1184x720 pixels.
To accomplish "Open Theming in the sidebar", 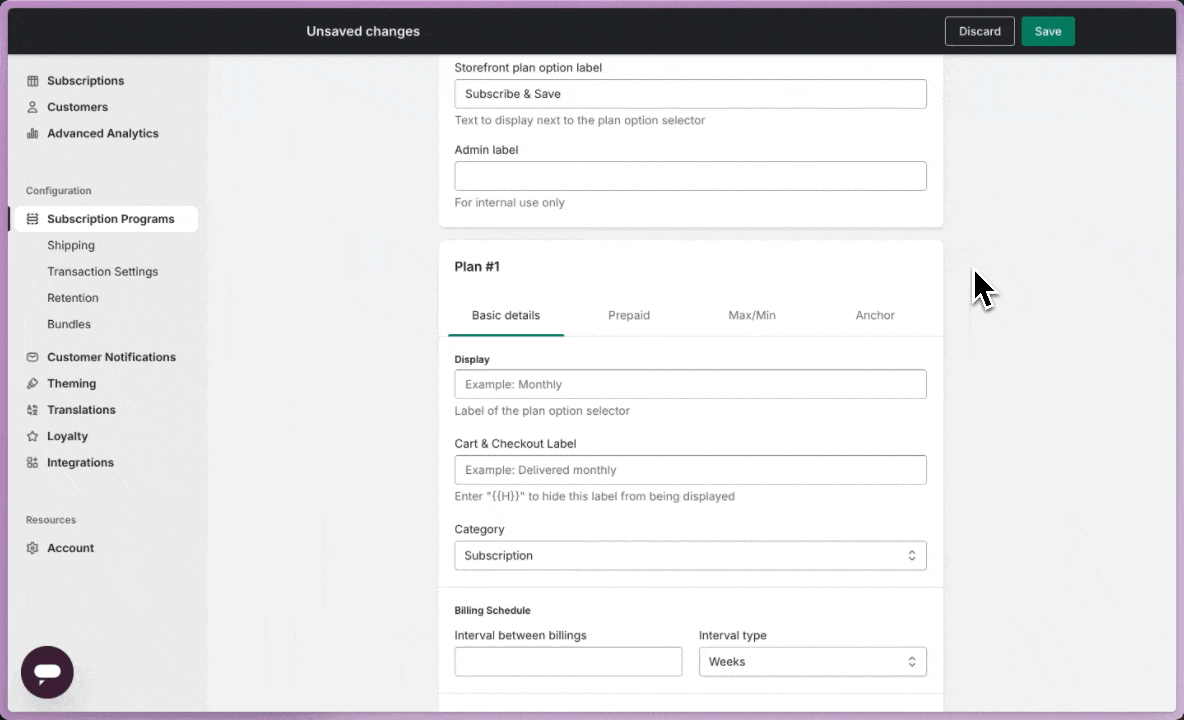I will 72,383.
